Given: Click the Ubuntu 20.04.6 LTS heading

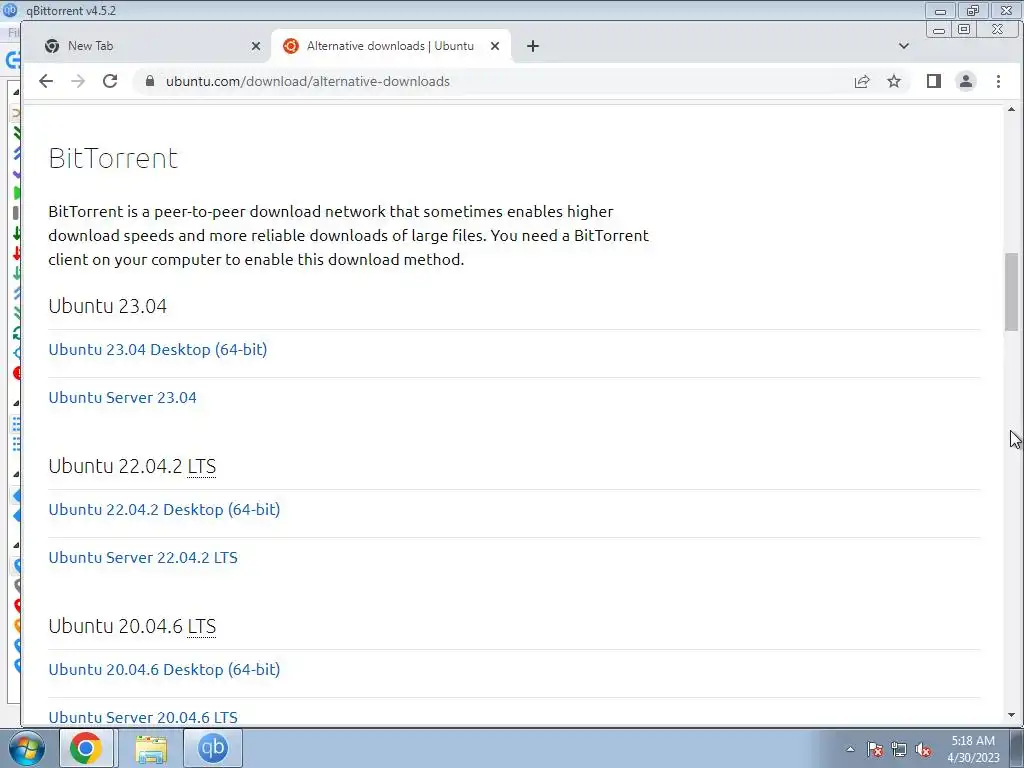Looking at the screenshot, I should pyautogui.click(x=132, y=626).
